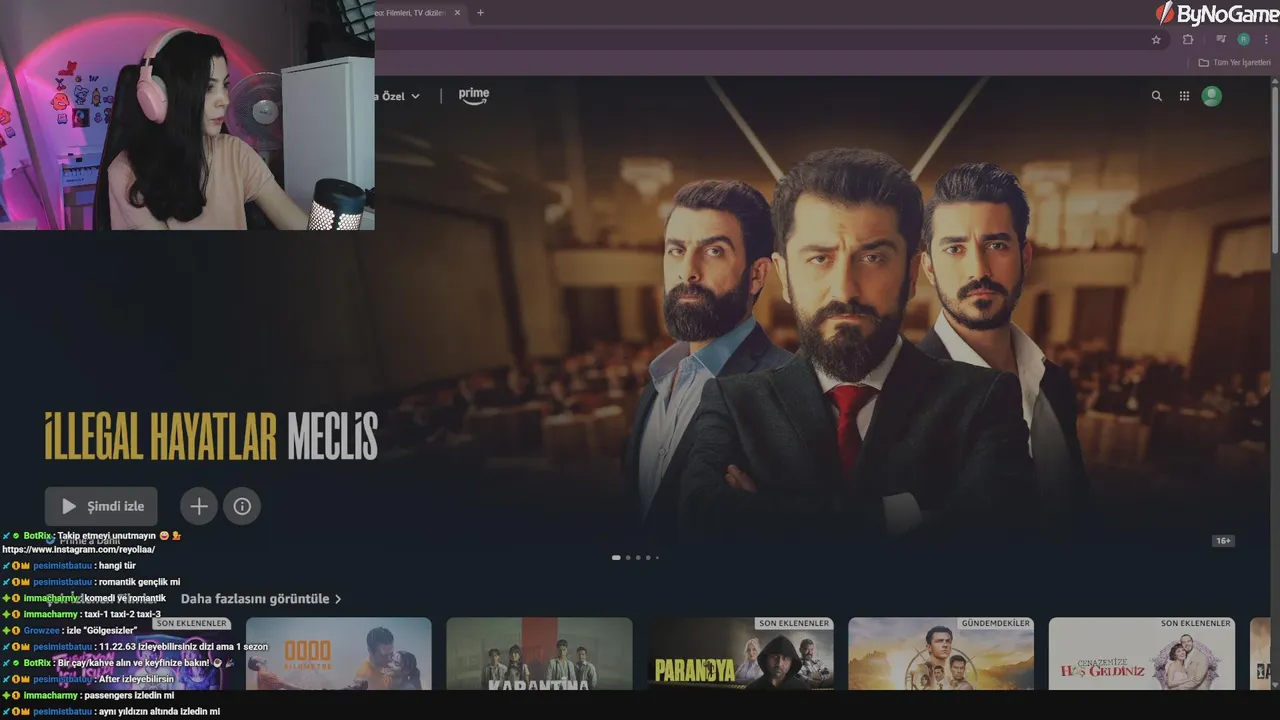1280x720 pixels.
Task: Select the first carousel indicator dot
Action: [616, 557]
